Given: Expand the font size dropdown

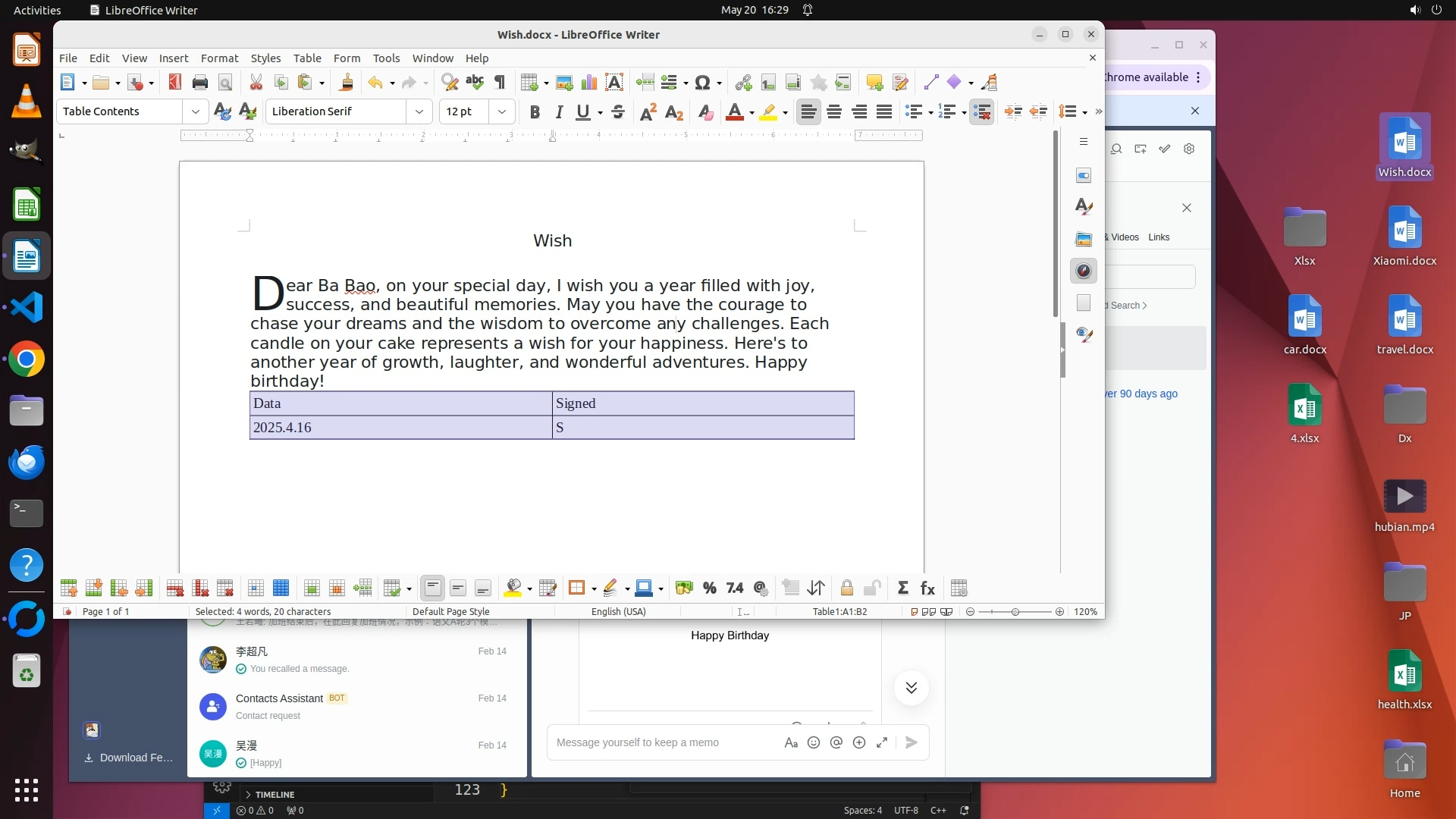Looking at the screenshot, I should point(502,112).
